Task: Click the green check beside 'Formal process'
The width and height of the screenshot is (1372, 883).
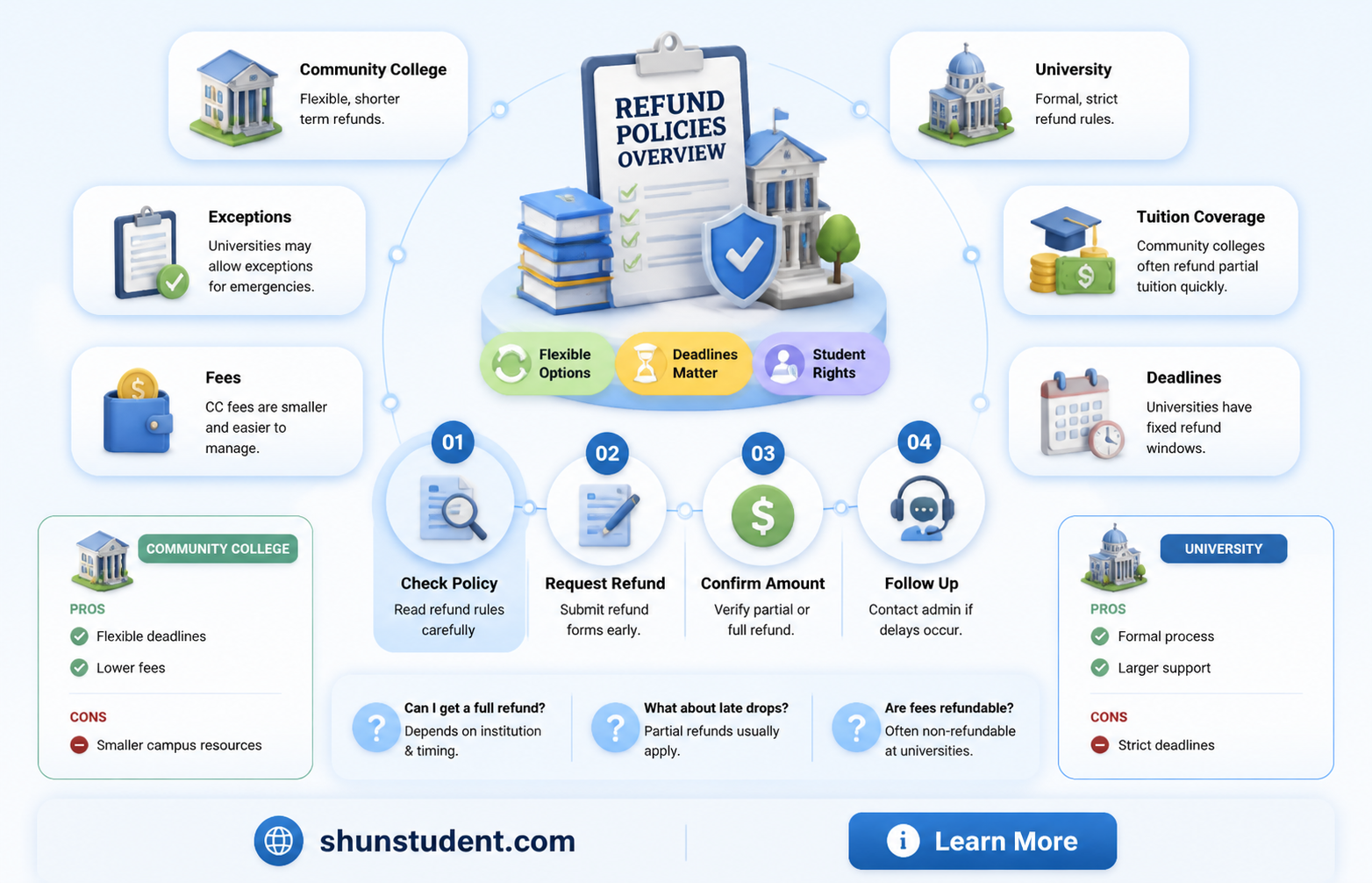Action: (x=1100, y=636)
